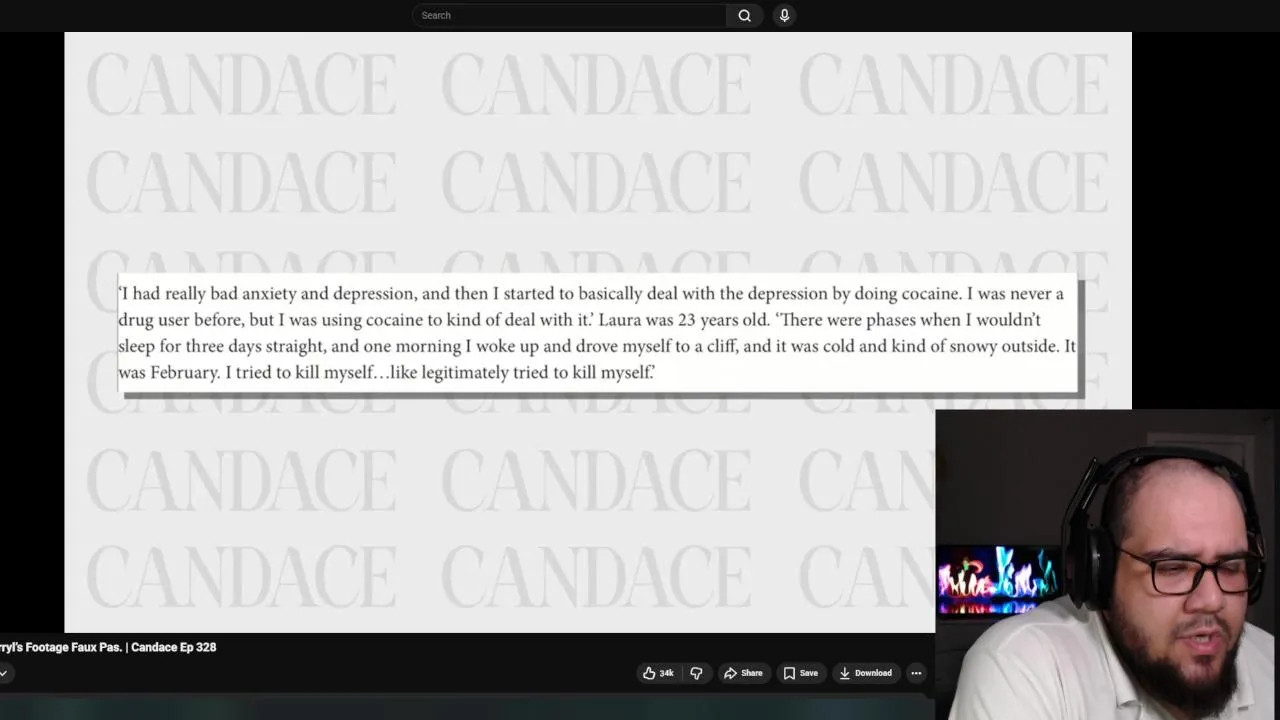Like the video with thumbs-up 34k
The image size is (1280, 720).
[x=659, y=673]
